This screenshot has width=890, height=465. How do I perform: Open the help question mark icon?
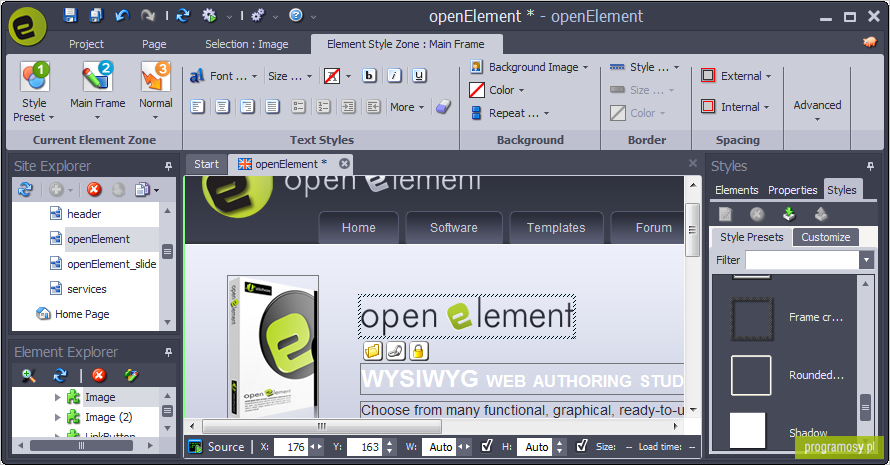[x=296, y=15]
